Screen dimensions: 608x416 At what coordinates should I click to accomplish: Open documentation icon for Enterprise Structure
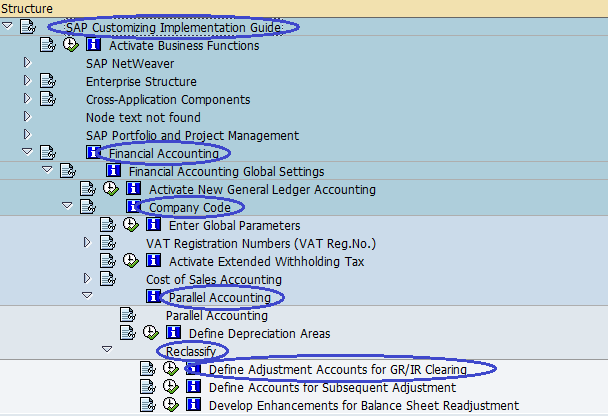click(x=48, y=81)
